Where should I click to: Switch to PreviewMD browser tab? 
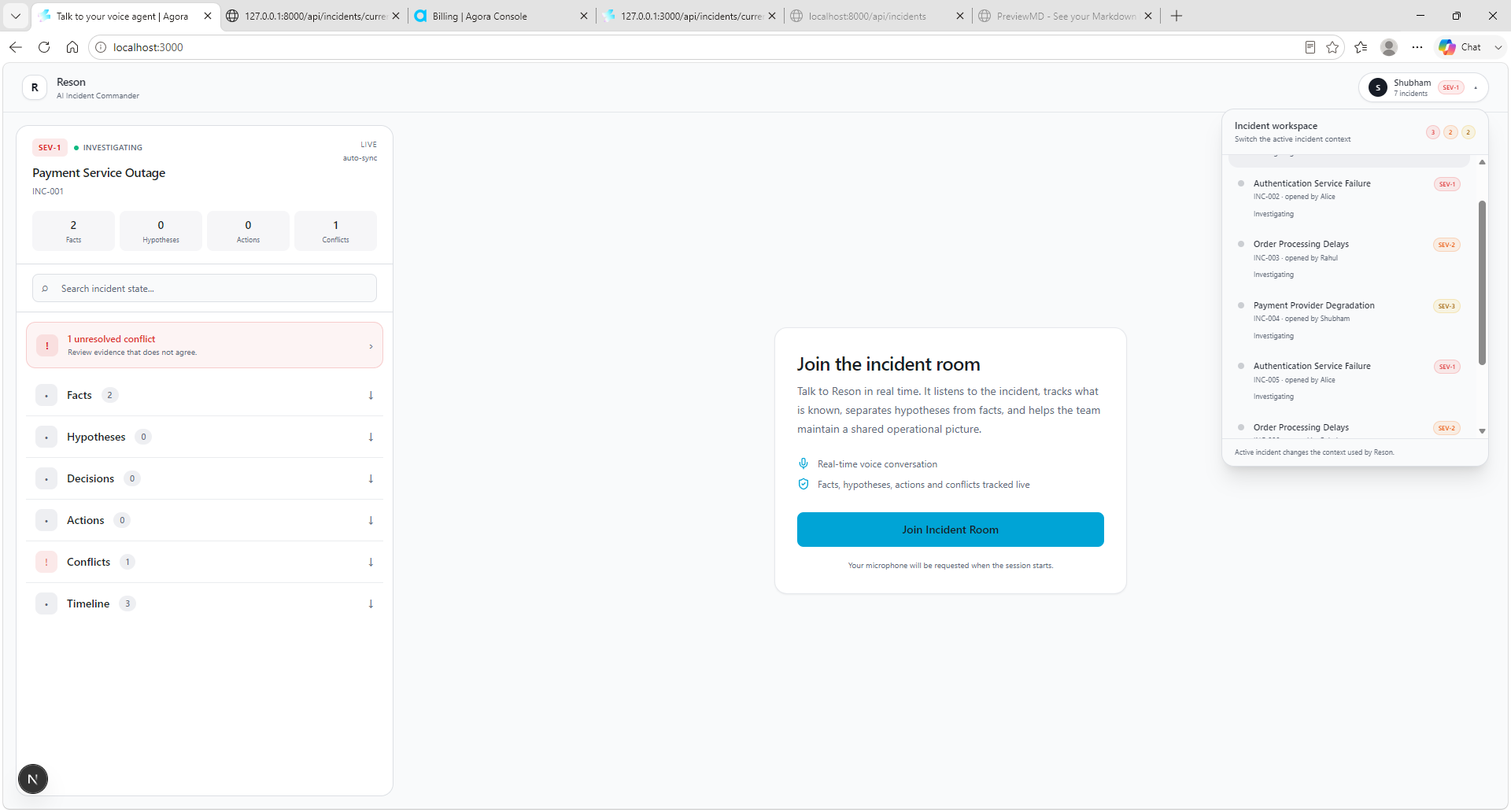[x=1065, y=16]
